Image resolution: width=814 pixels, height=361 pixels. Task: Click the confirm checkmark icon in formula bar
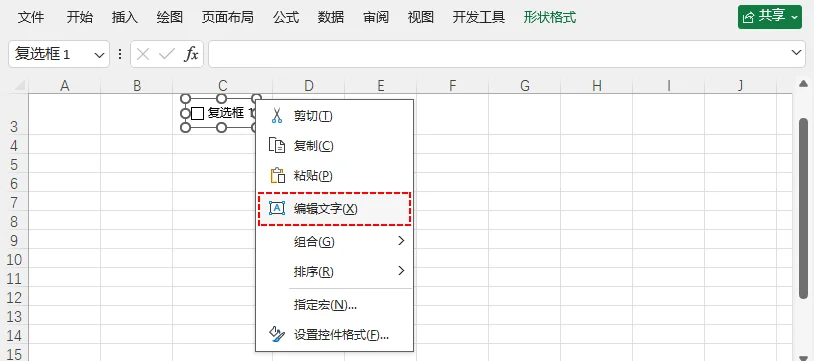[x=167, y=54]
